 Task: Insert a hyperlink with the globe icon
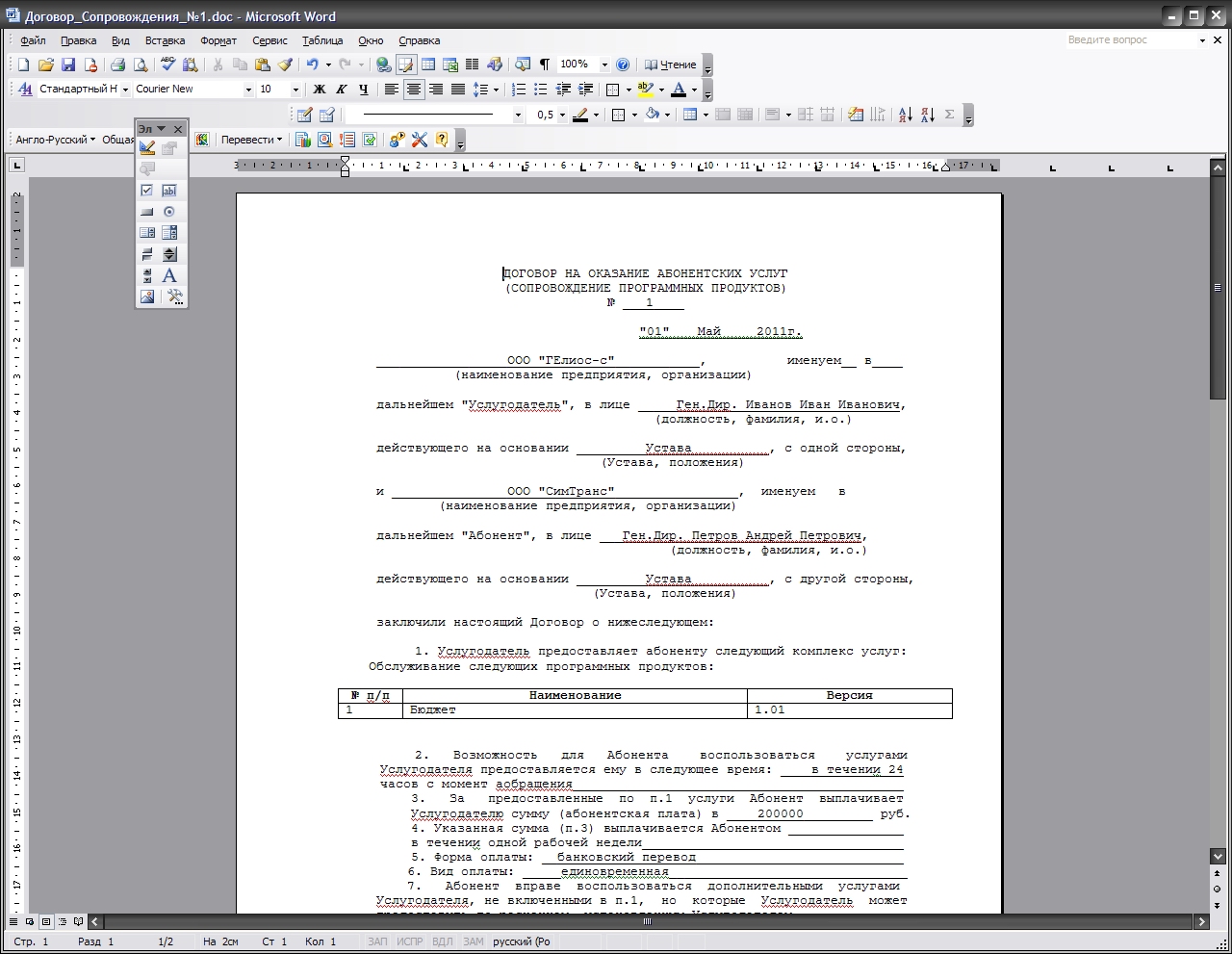383,64
